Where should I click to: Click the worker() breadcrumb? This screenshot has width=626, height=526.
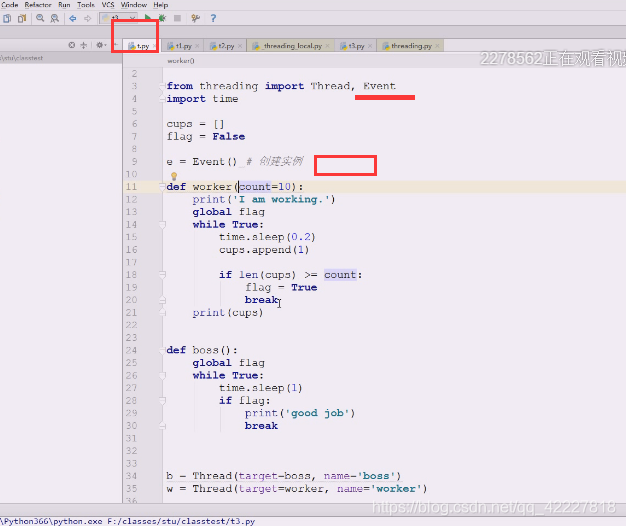pyautogui.click(x=181, y=61)
